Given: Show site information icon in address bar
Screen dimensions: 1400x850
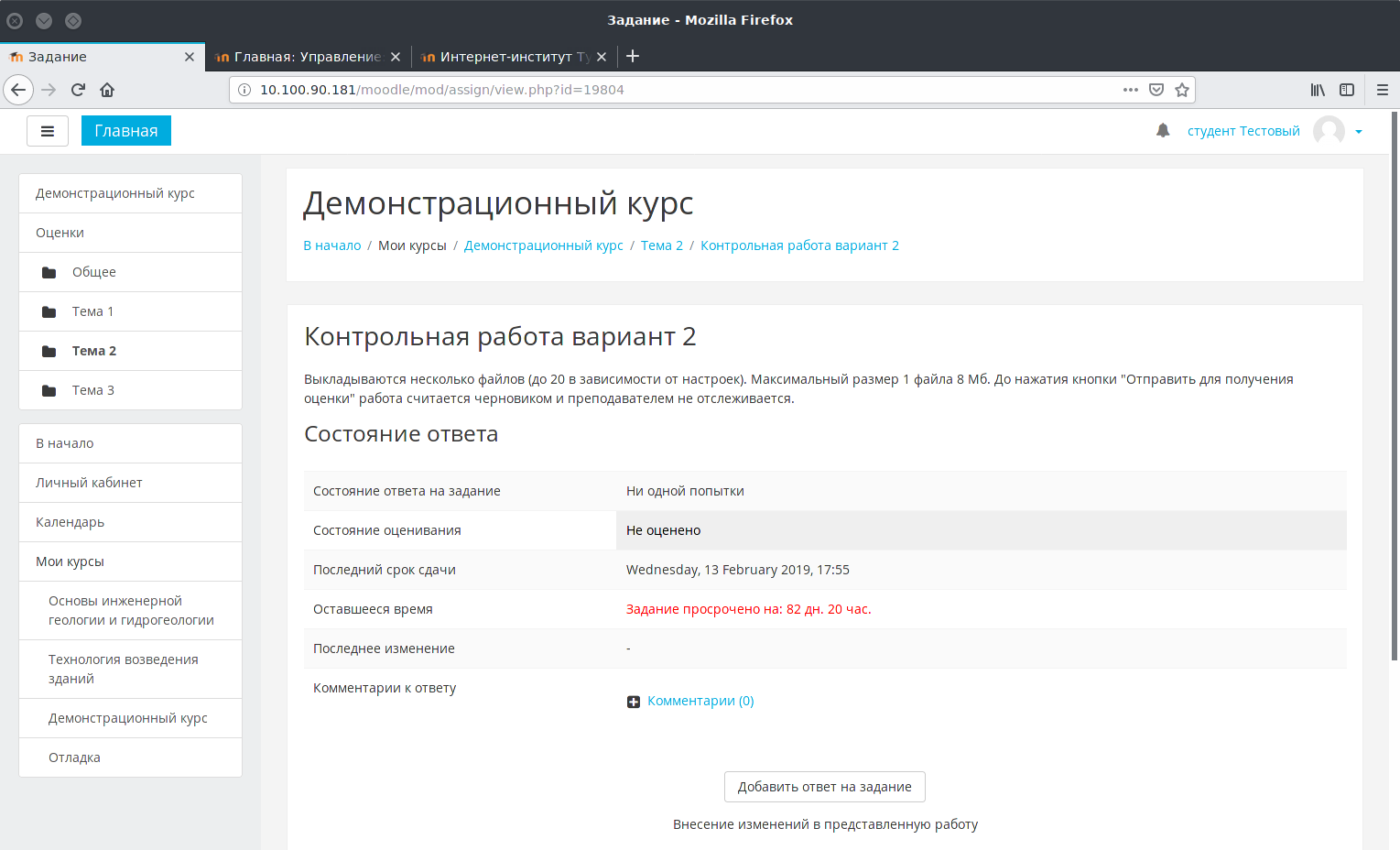Looking at the screenshot, I should (x=244, y=90).
